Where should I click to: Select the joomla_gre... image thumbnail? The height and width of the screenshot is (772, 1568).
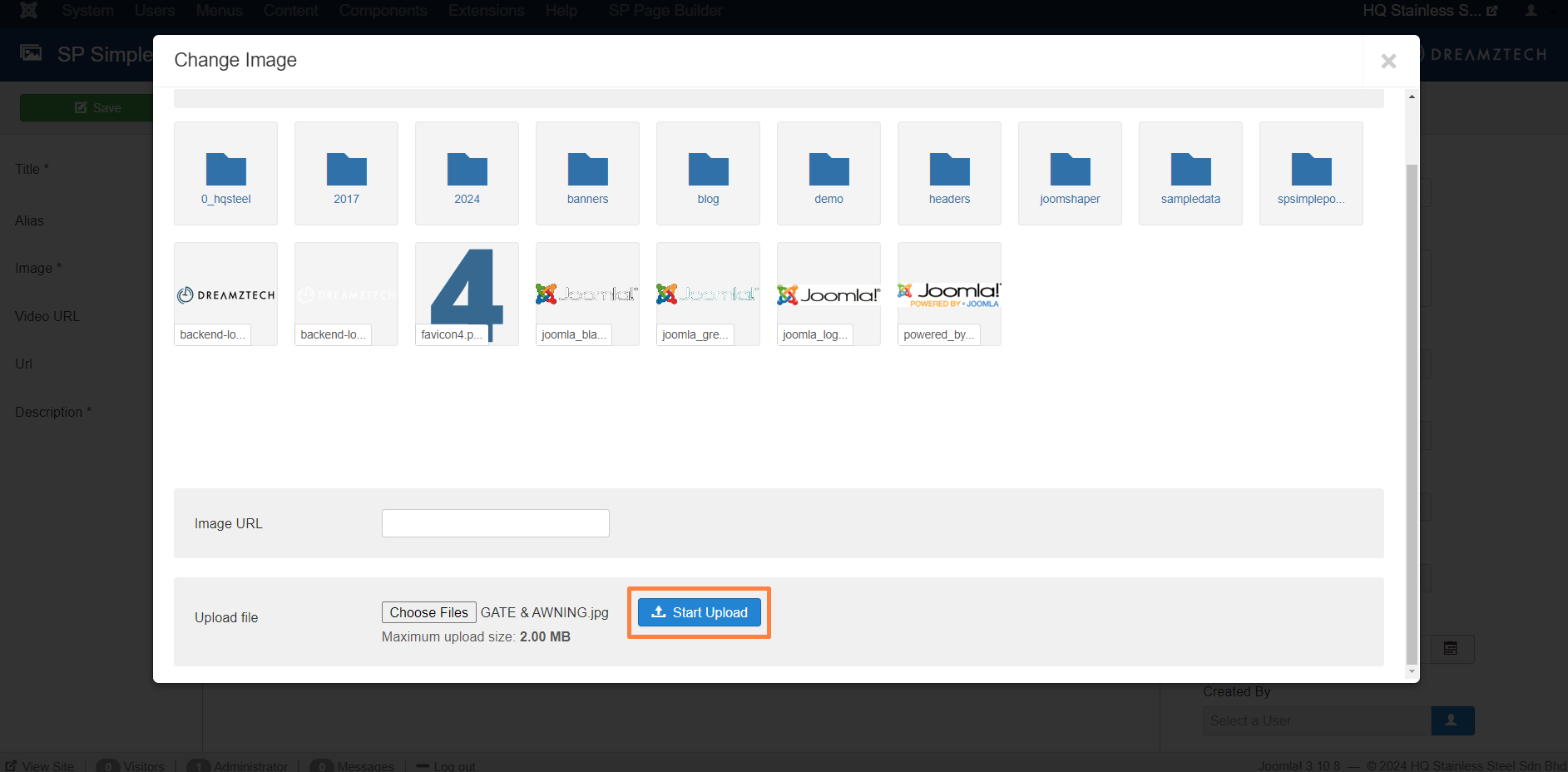tap(708, 294)
